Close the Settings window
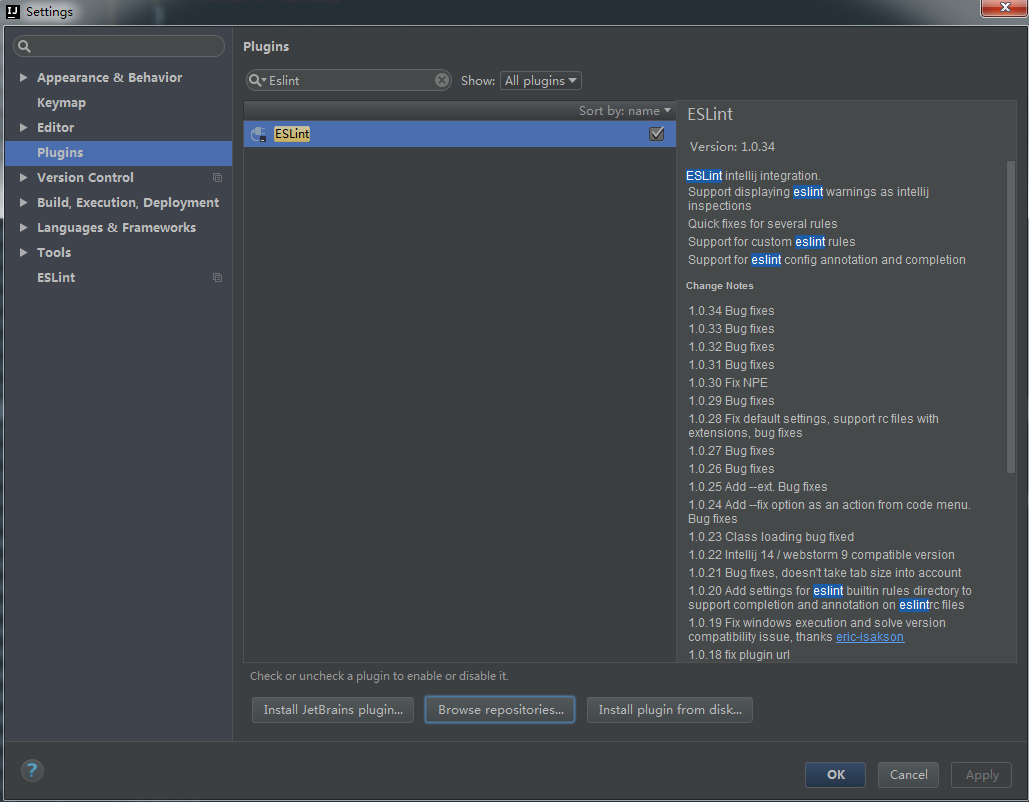Screen dimensions: 1029x802 pos(1004,7)
